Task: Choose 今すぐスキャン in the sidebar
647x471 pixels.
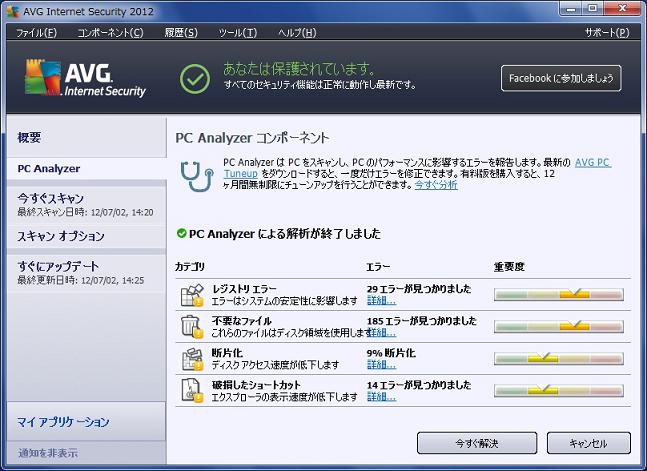Action: (87, 204)
